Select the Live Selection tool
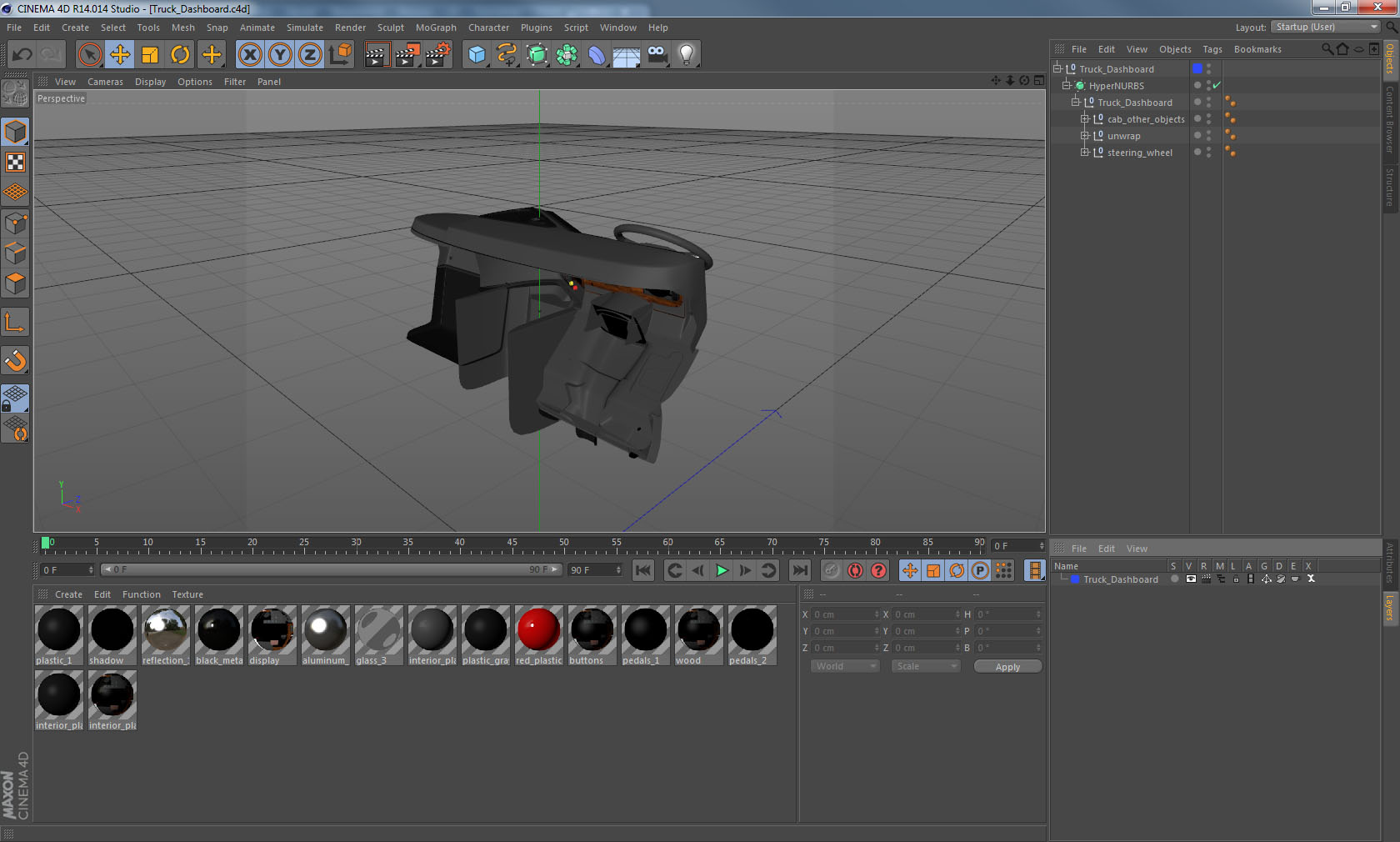The height and width of the screenshot is (842, 1400). (x=89, y=55)
